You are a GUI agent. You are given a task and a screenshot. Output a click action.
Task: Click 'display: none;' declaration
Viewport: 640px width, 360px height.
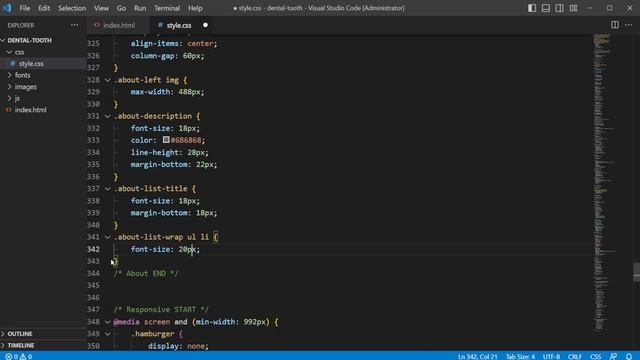(x=178, y=346)
